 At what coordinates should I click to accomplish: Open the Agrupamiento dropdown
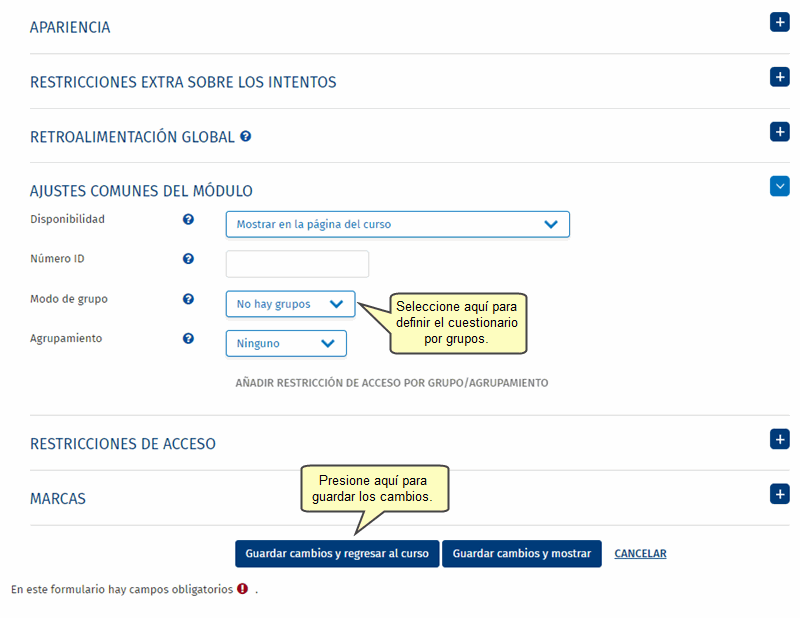(286, 344)
